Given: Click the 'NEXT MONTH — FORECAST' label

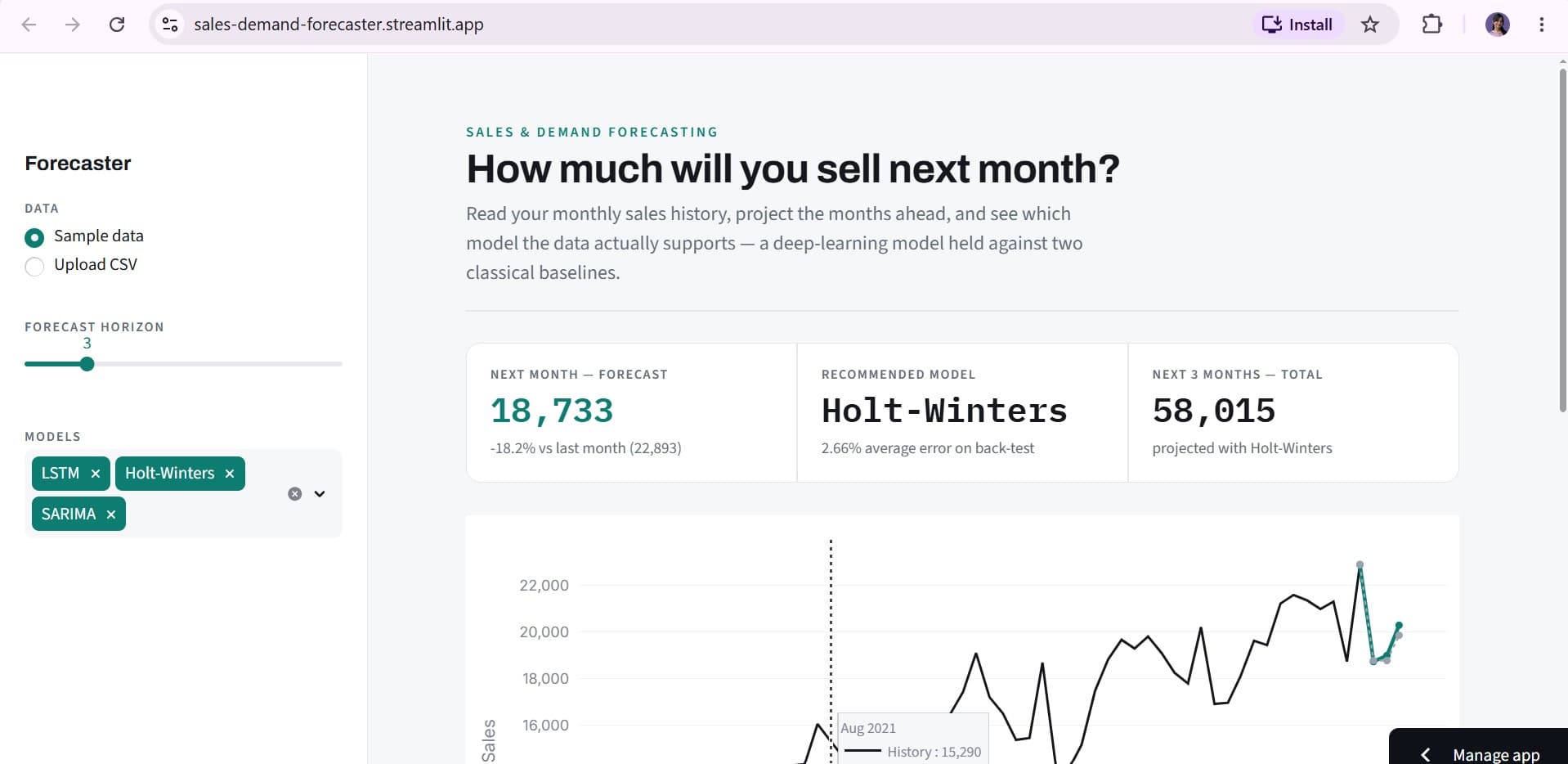Looking at the screenshot, I should tap(579, 375).
